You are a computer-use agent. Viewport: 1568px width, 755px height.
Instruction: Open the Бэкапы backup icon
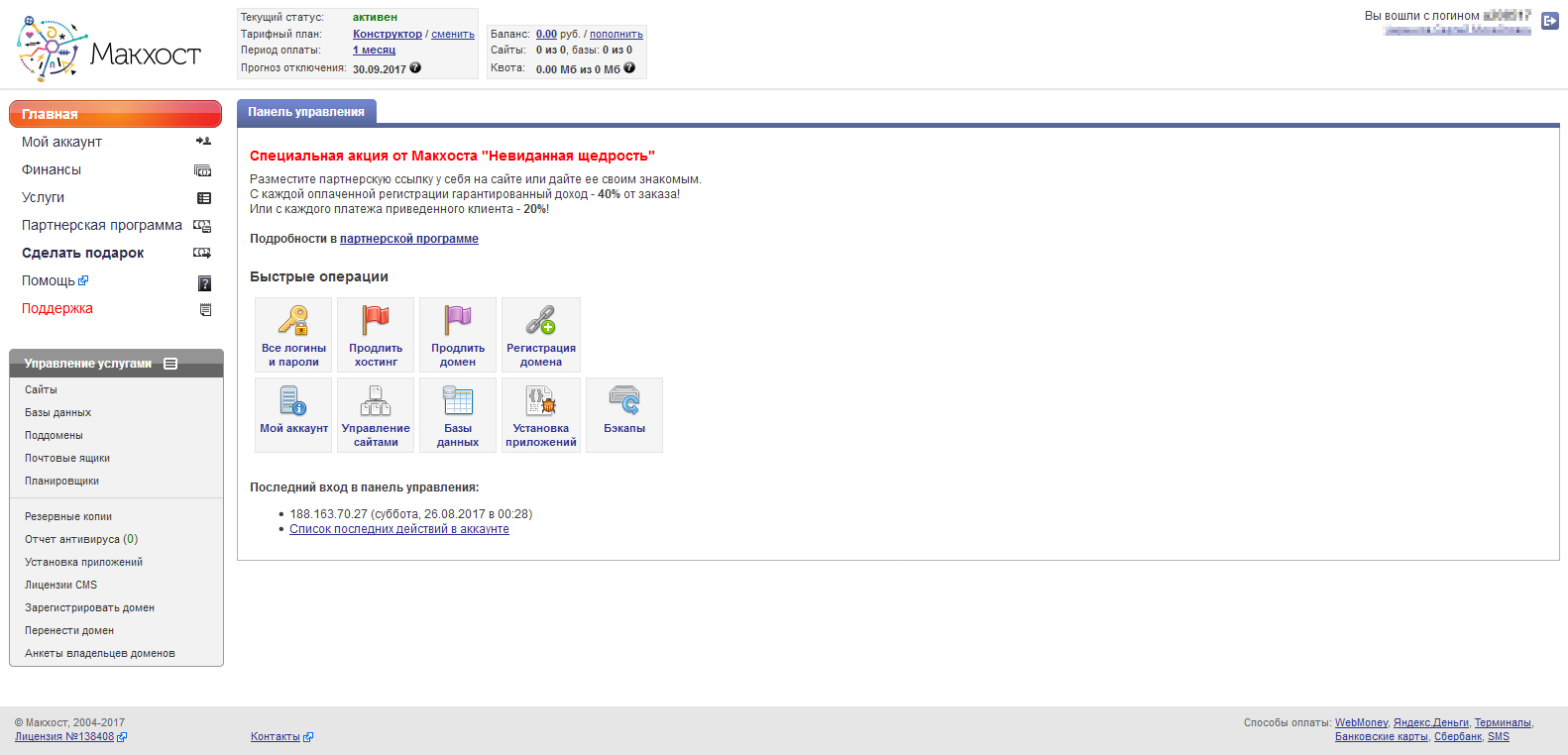pos(624,400)
